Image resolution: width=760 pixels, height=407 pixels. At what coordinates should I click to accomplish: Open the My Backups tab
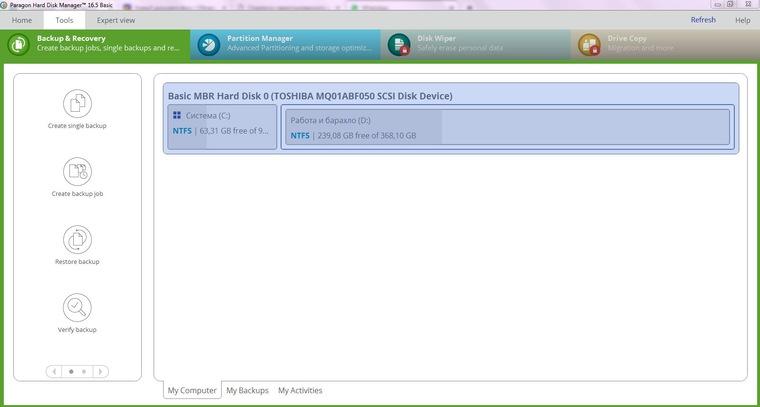[x=247, y=390]
